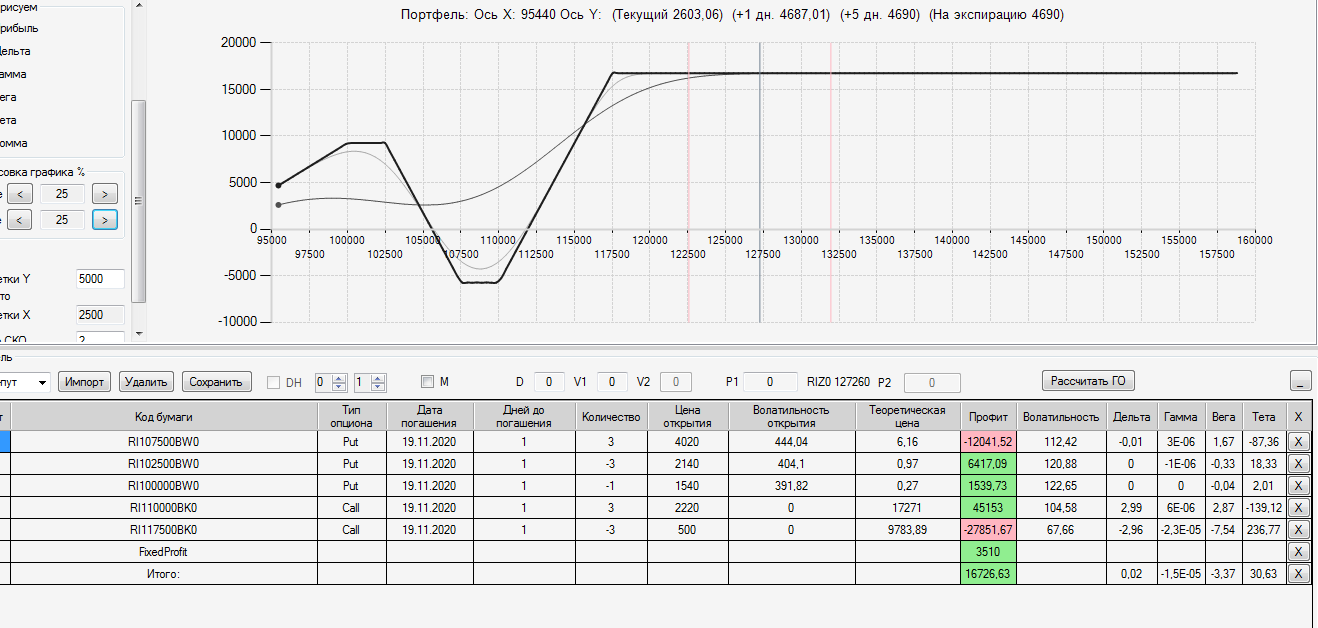This screenshot has height=628, width=1318.
Task: Click the Тета column header
Action: [x=1264, y=416]
